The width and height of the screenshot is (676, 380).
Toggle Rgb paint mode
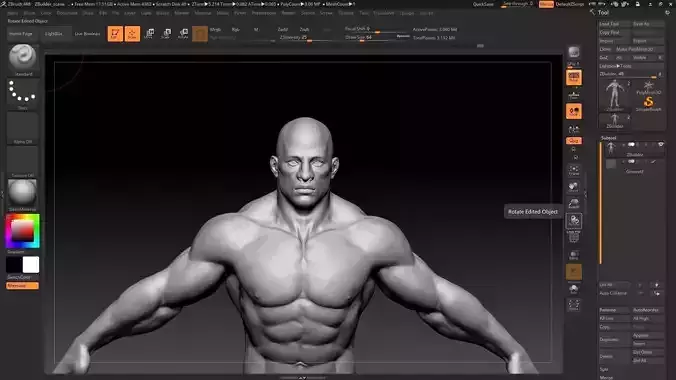(x=235, y=29)
